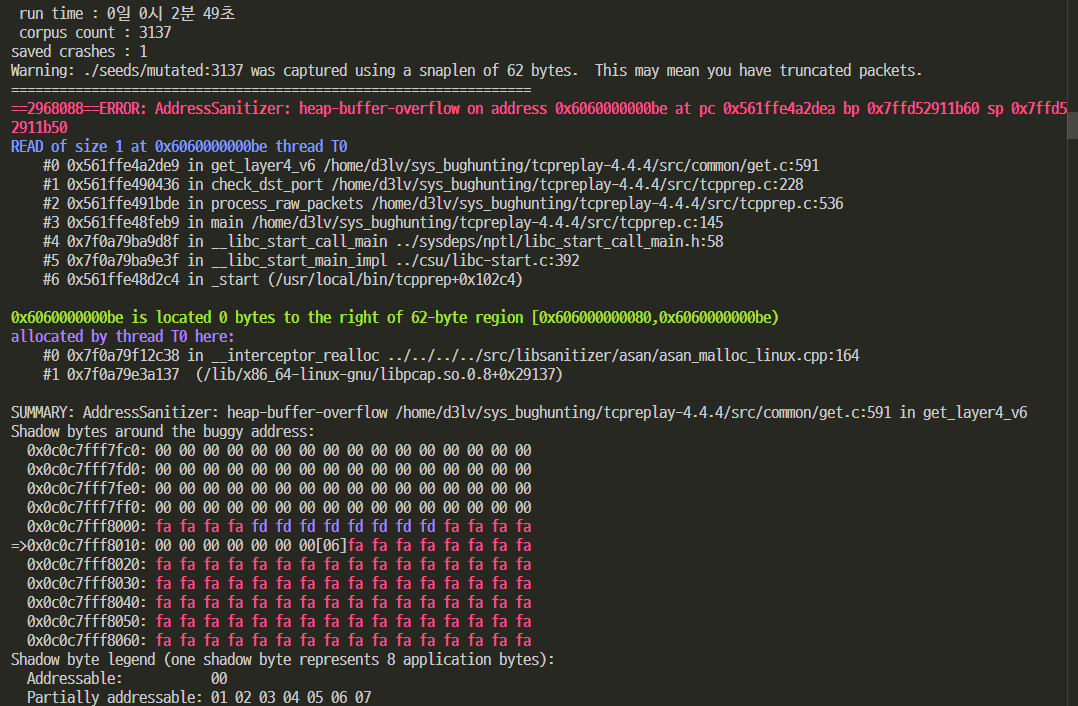This screenshot has width=1078, height=706.
Task: Click shadow row 0x0c0c7fff7fe0
Action: click(x=279, y=489)
